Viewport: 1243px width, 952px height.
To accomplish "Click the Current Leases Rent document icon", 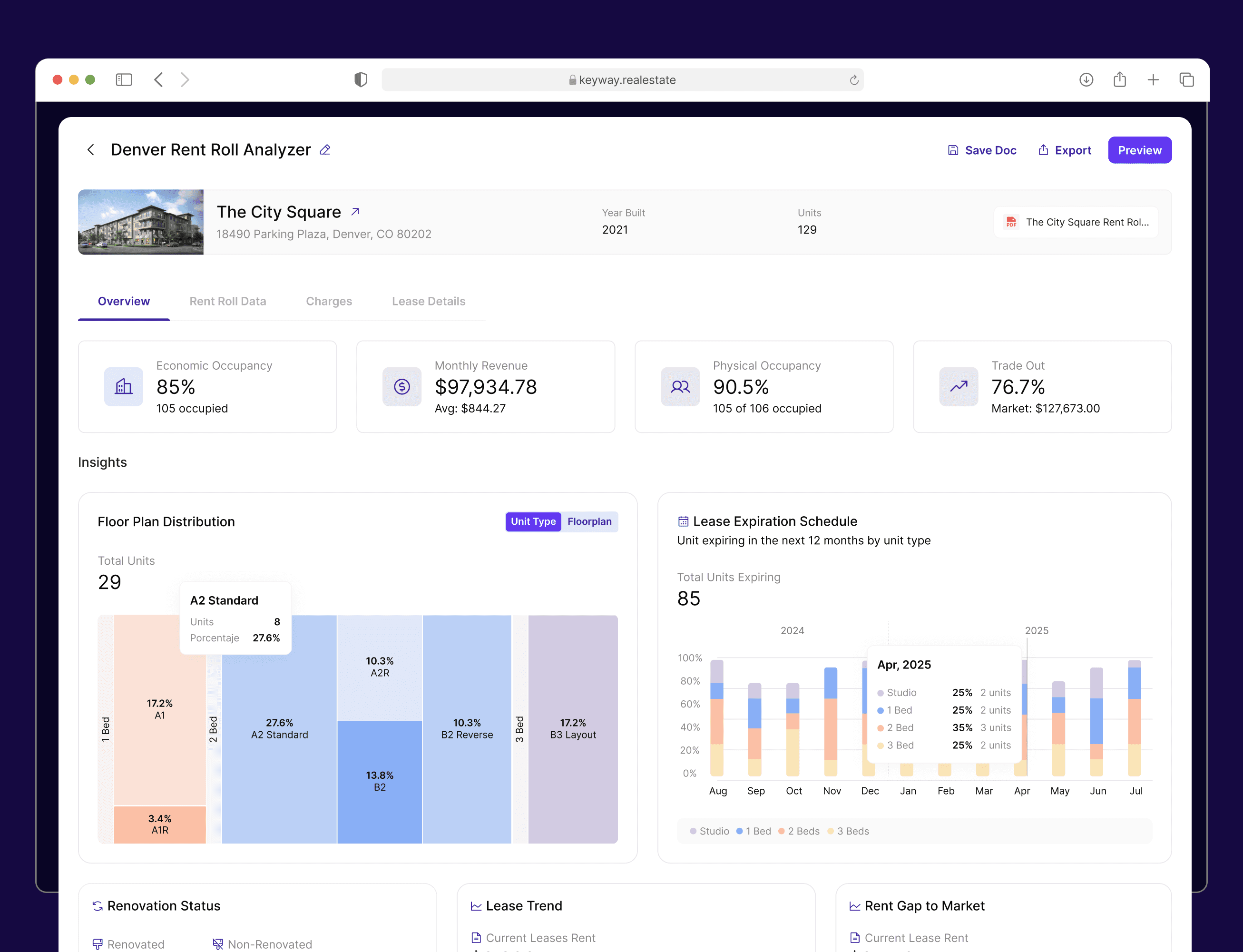I will point(476,938).
